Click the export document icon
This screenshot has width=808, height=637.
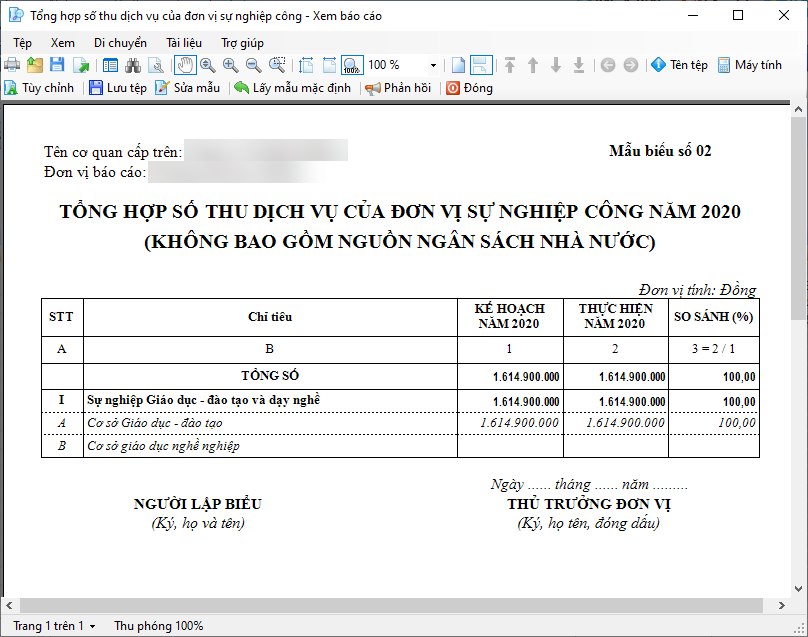[81, 65]
